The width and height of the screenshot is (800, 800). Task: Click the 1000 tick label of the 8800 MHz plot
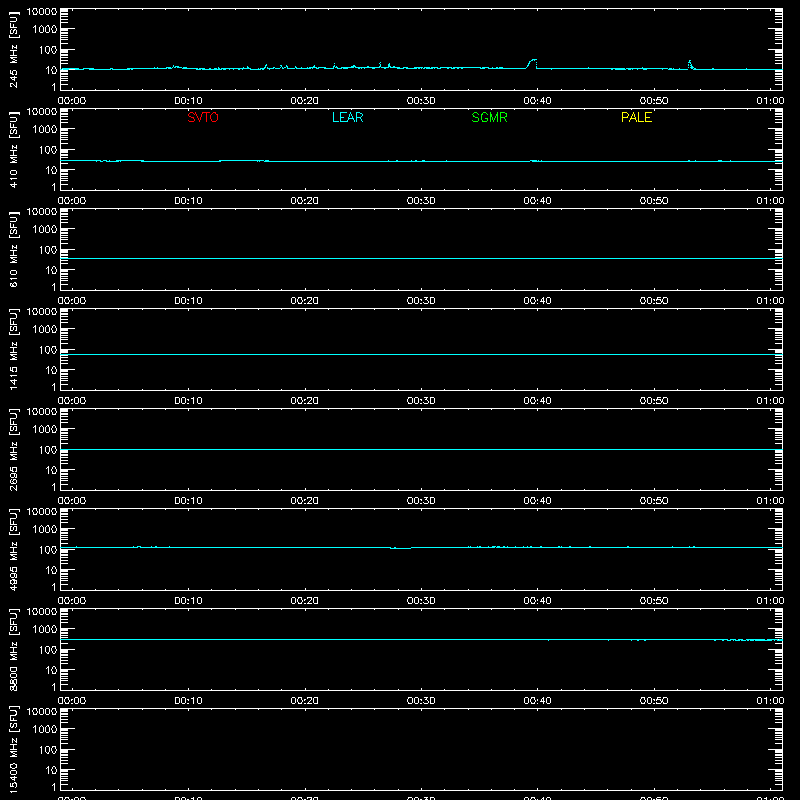click(45, 630)
